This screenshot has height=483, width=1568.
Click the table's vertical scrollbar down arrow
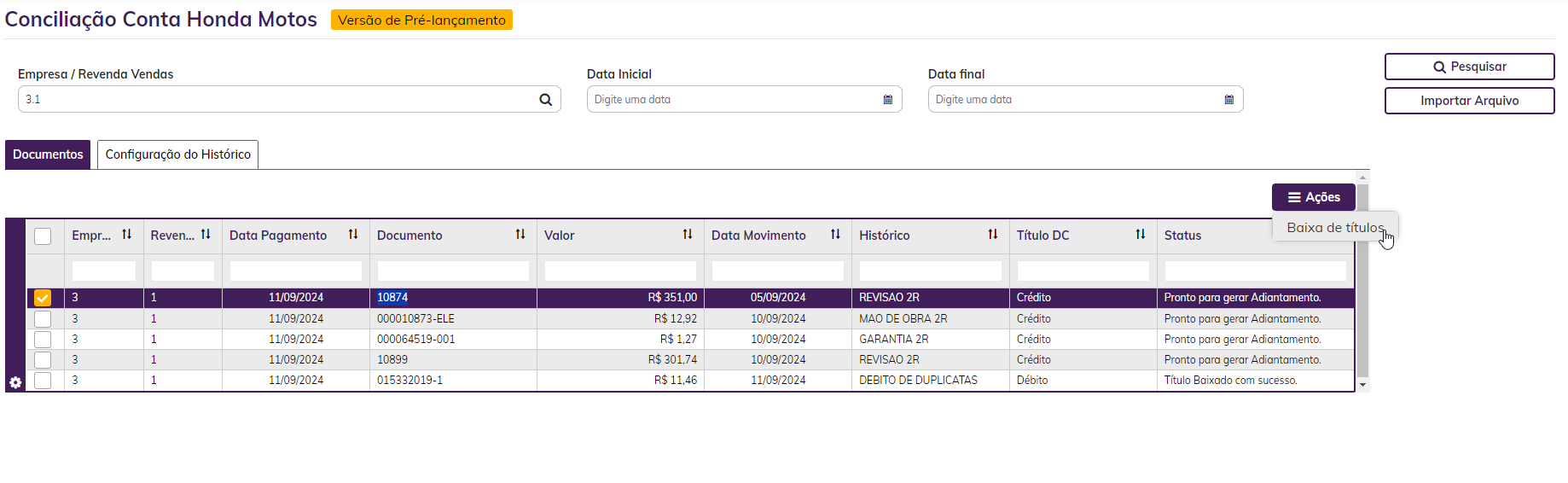pos(1363,386)
